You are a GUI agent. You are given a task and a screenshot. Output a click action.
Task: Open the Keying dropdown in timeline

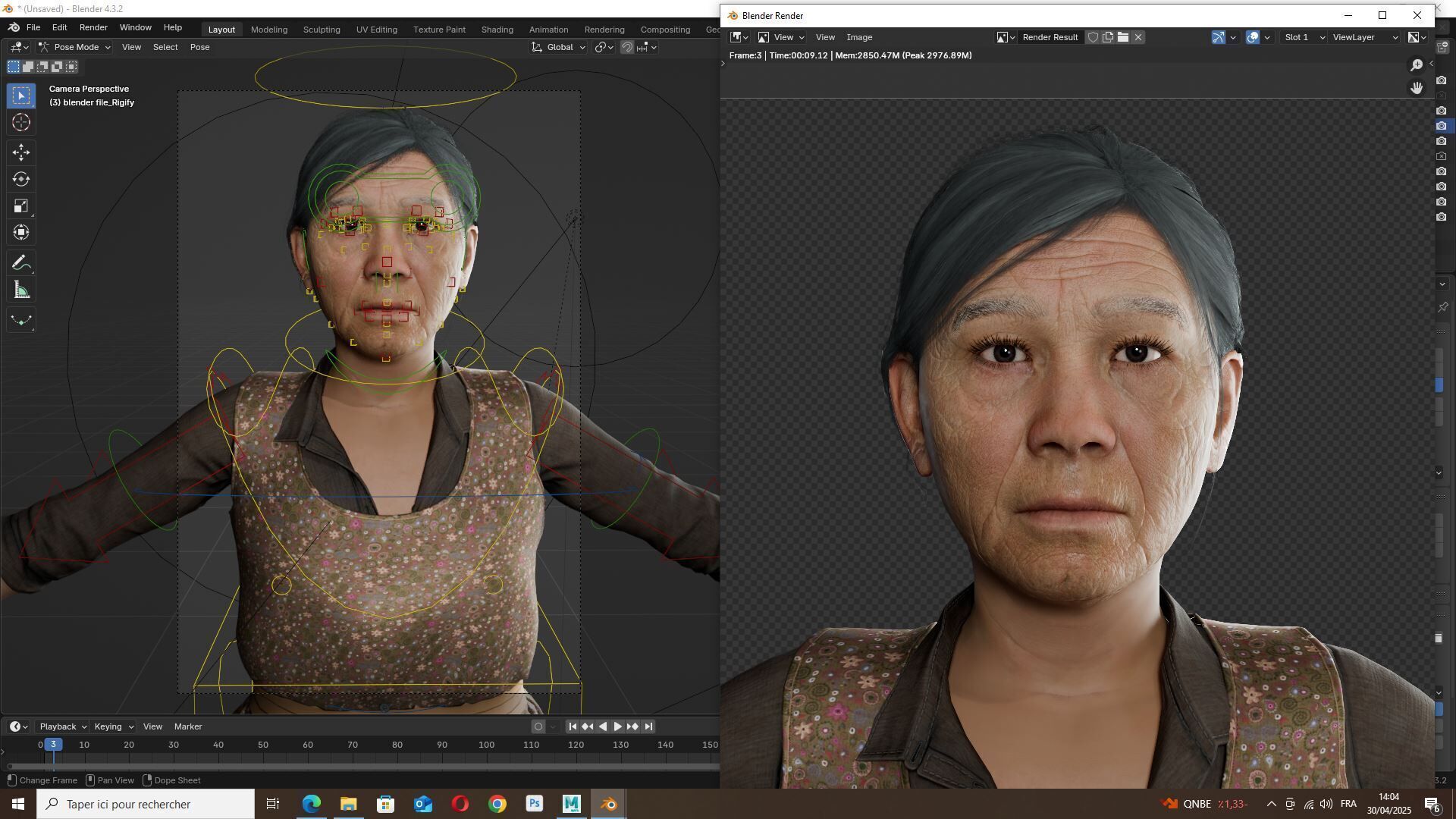113,726
